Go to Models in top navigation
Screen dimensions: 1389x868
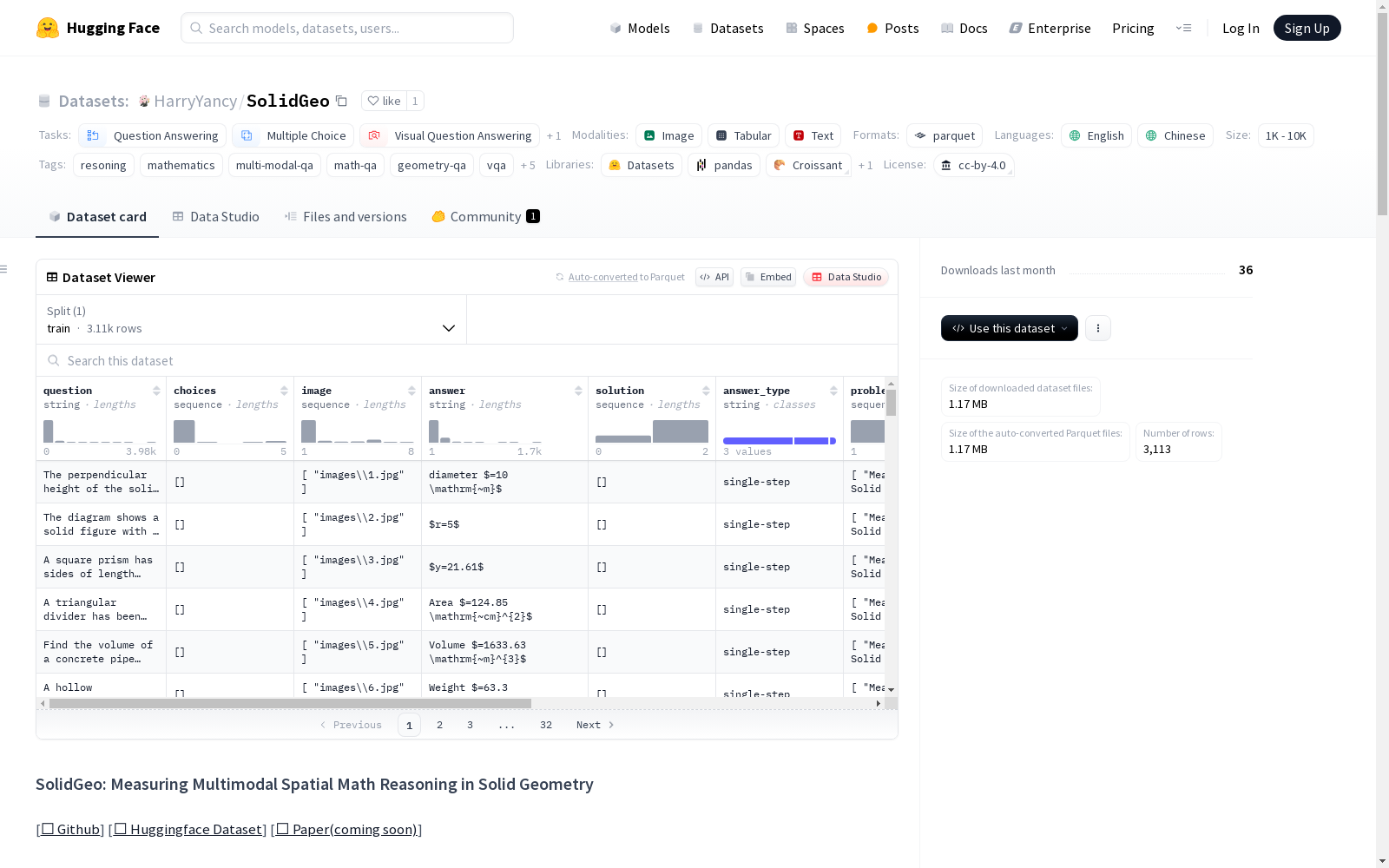640,28
